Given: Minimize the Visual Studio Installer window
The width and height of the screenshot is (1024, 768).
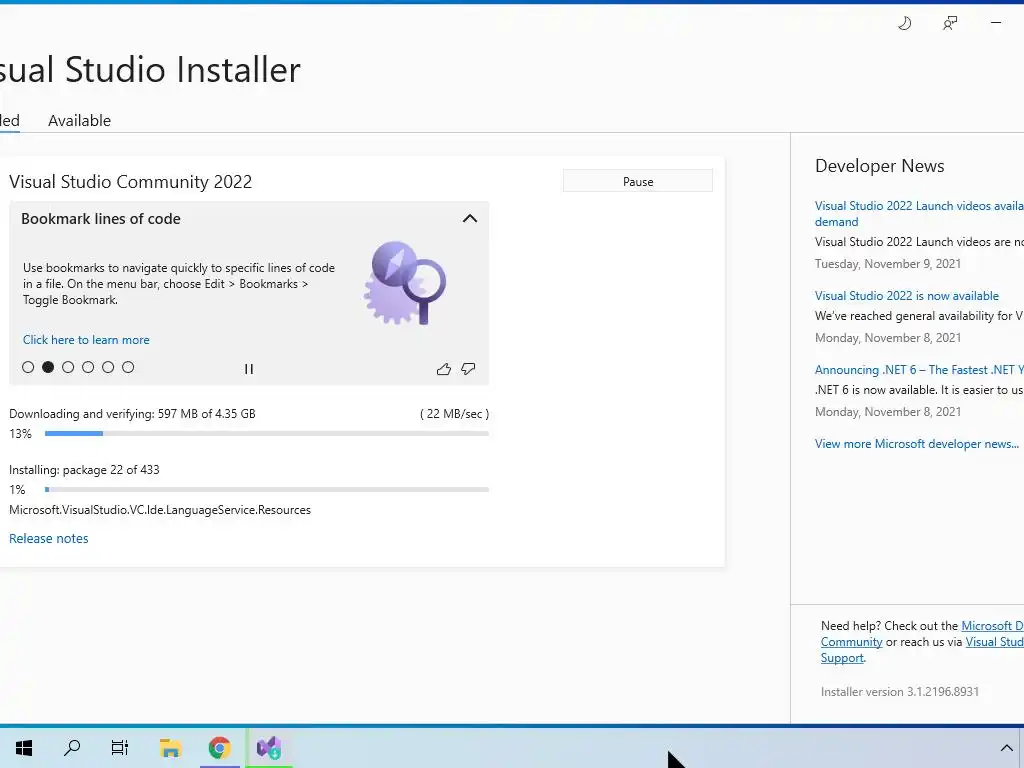Looking at the screenshot, I should click(996, 23).
